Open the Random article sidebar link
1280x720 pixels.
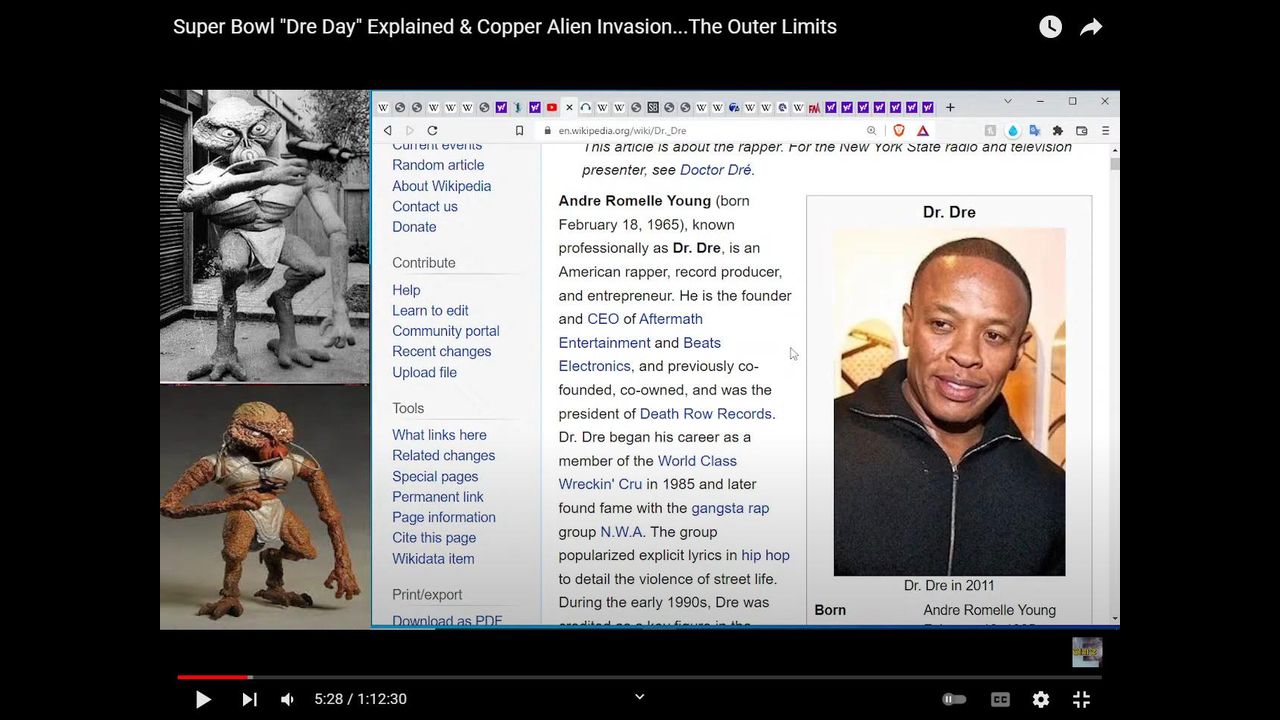click(x=438, y=165)
